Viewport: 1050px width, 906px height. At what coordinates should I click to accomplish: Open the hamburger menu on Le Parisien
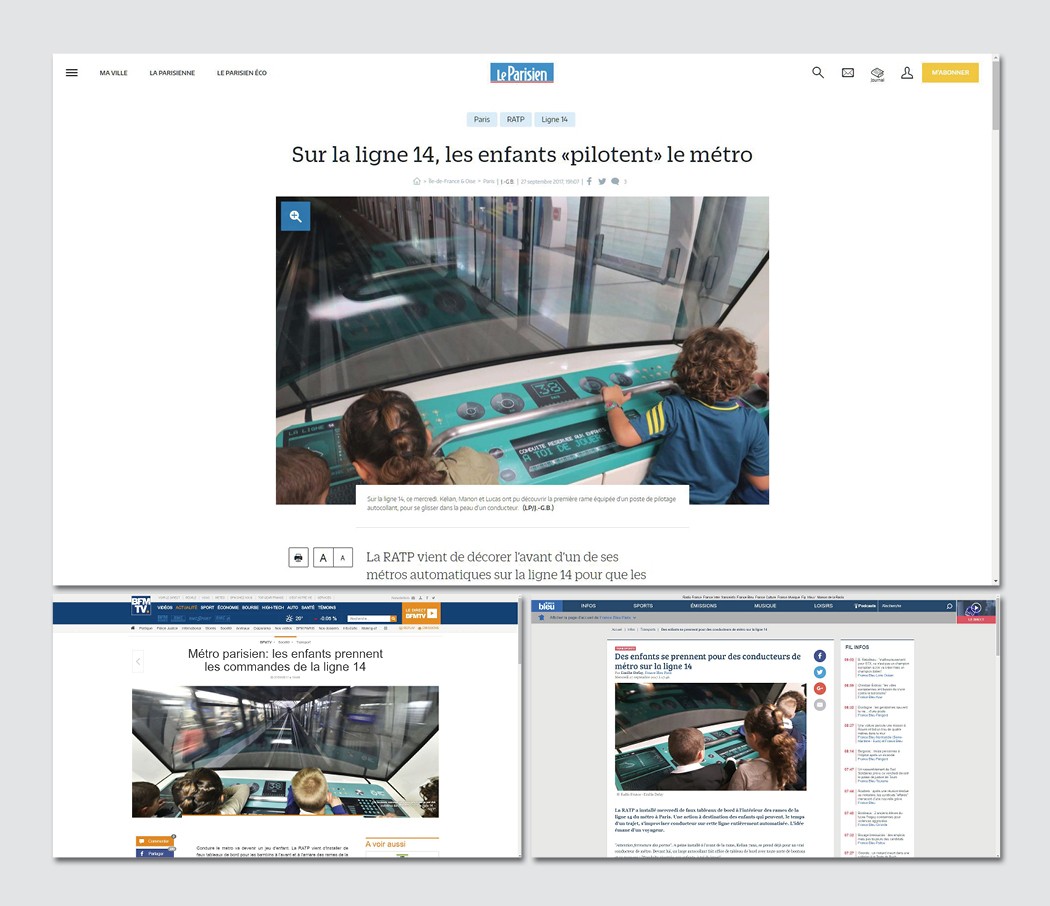(x=72, y=73)
